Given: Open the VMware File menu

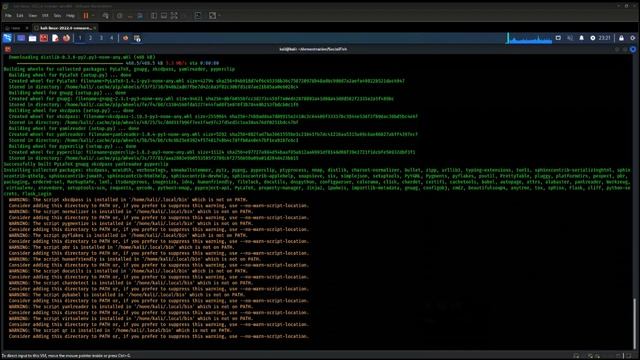Looking at the screenshot, I should (8, 16).
